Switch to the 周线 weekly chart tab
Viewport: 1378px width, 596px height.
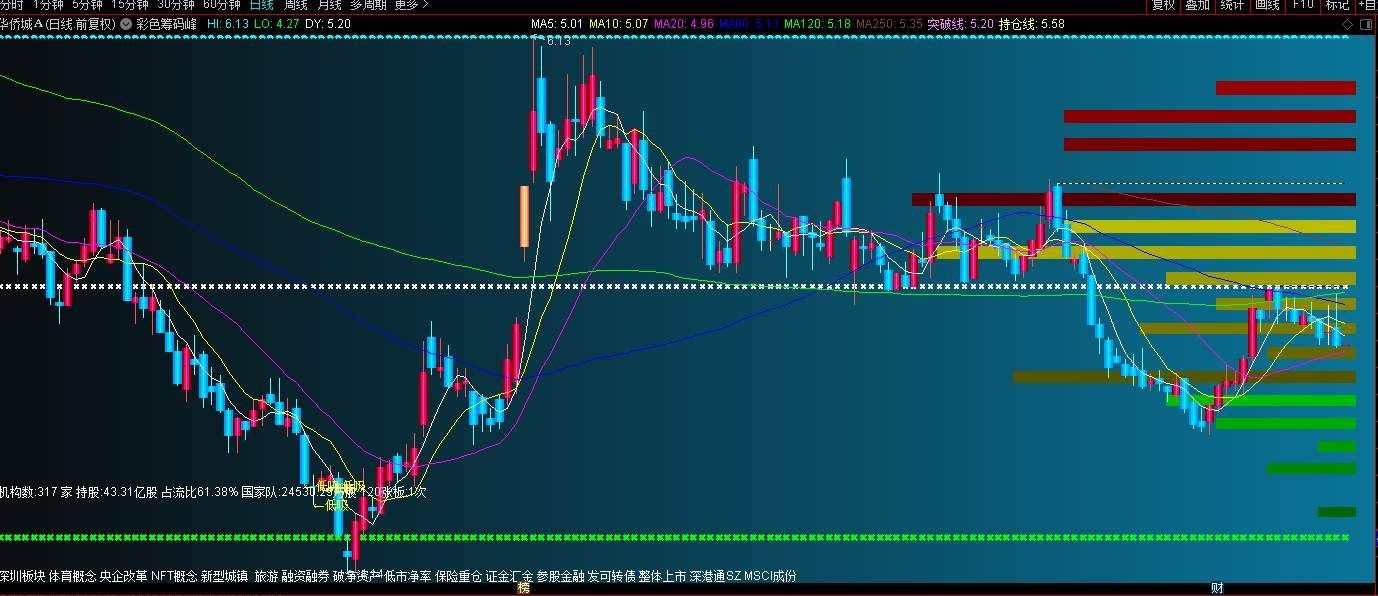[x=296, y=5]
